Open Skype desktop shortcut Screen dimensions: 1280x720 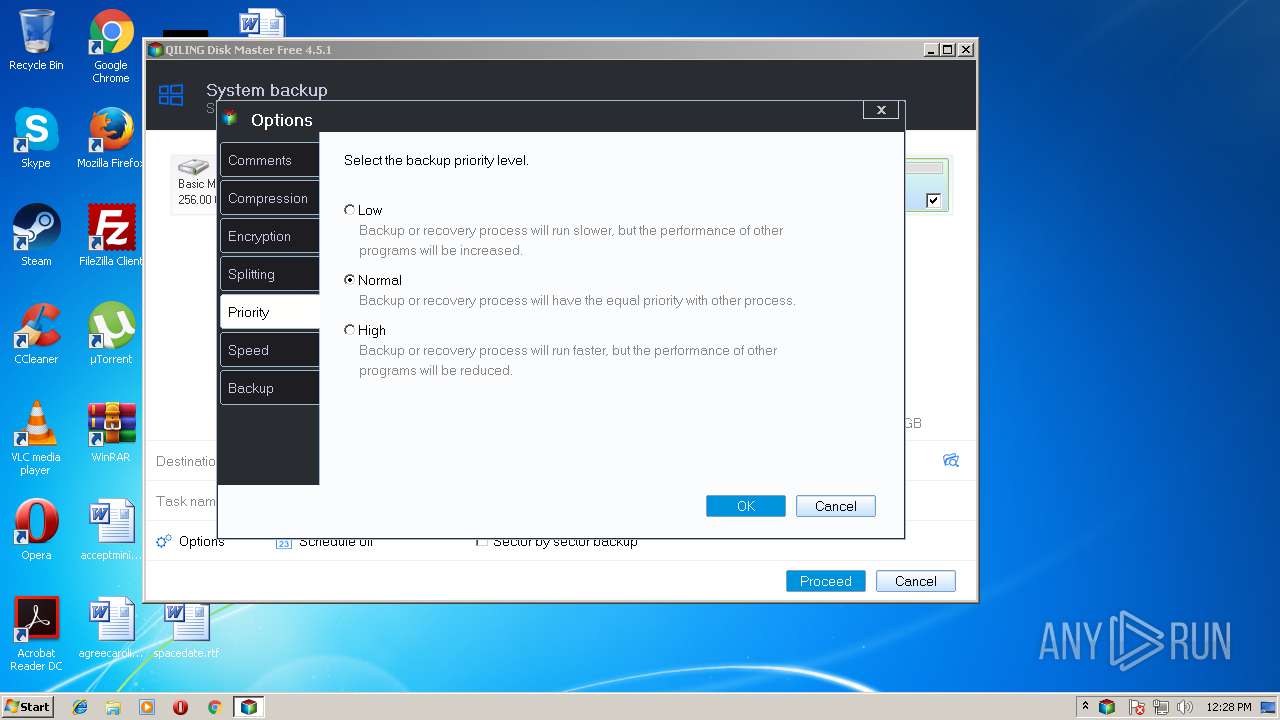click(36, 138)
